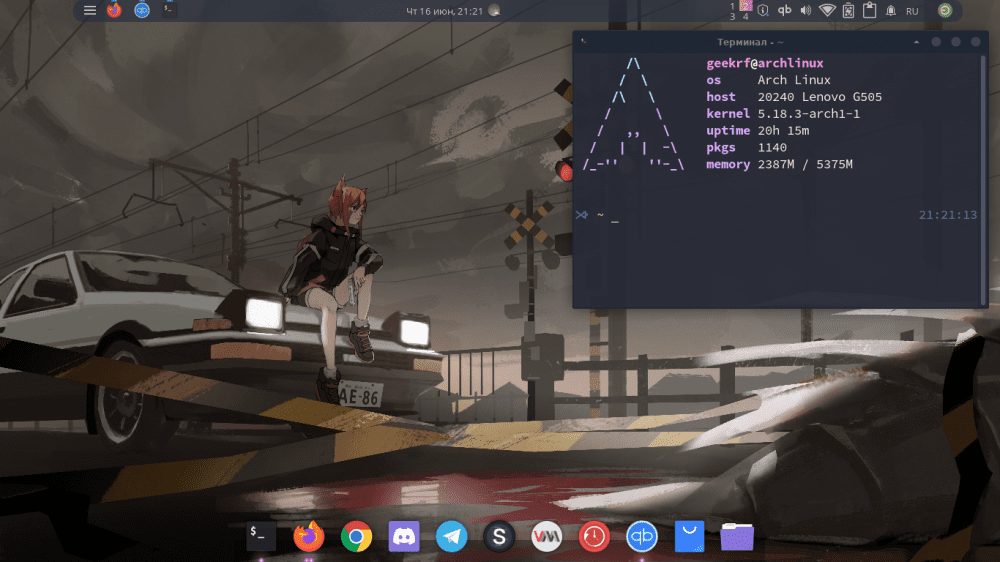Click the uptime value 20h 15m
This screenshot has width=1000, height=562.
pos(783,130)
